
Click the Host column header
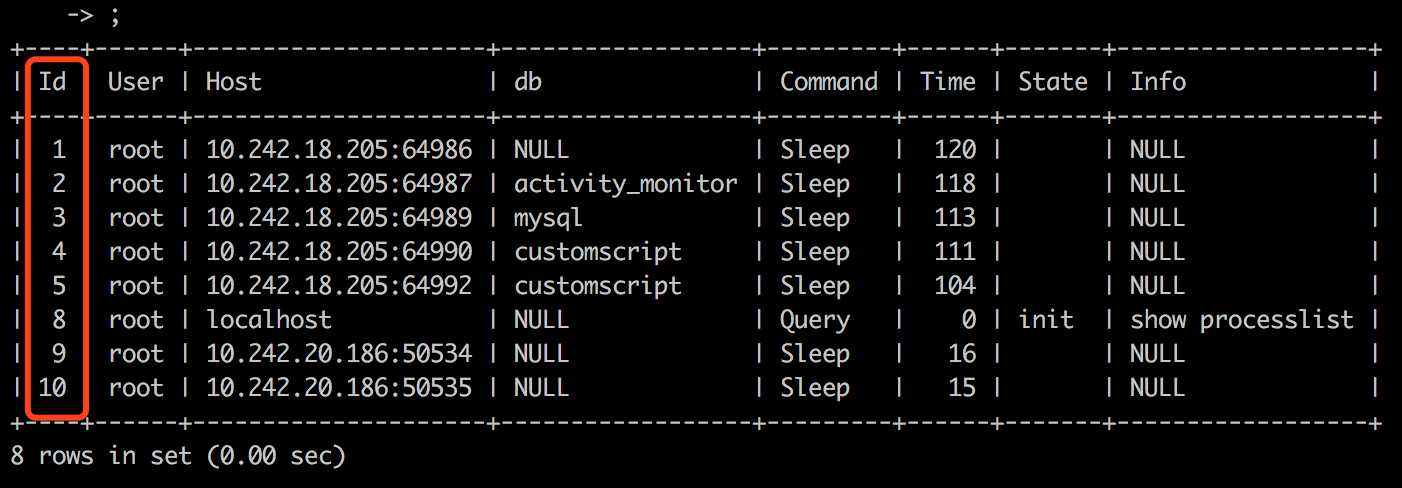(233, 82)
